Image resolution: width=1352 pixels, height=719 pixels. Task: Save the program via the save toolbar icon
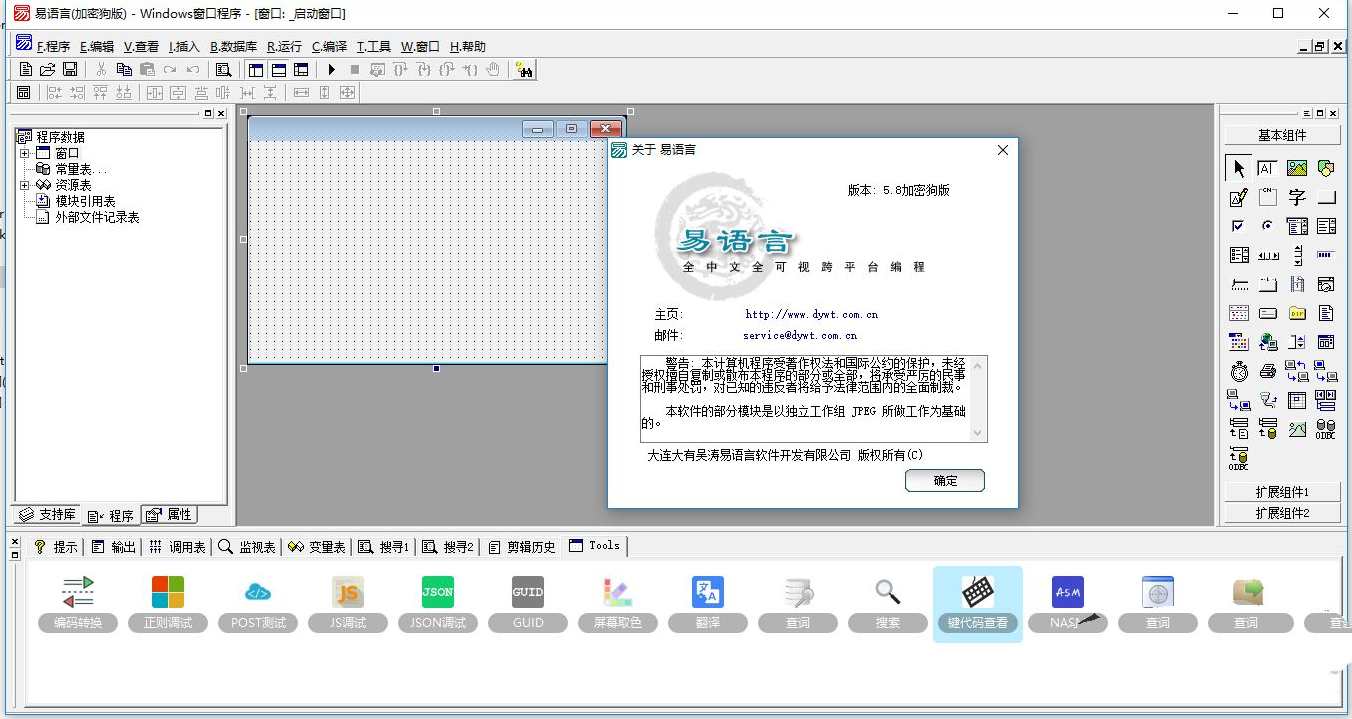(69, 69)
